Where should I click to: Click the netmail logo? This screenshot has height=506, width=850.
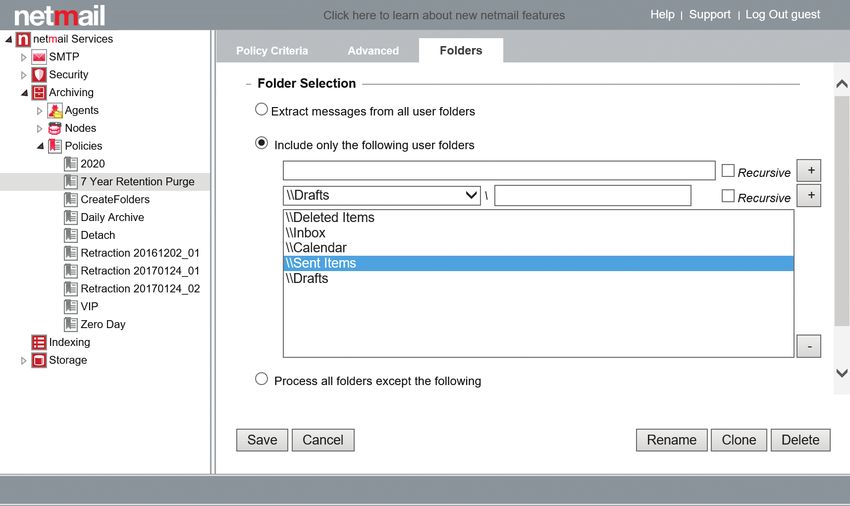(x=60, y=16)
